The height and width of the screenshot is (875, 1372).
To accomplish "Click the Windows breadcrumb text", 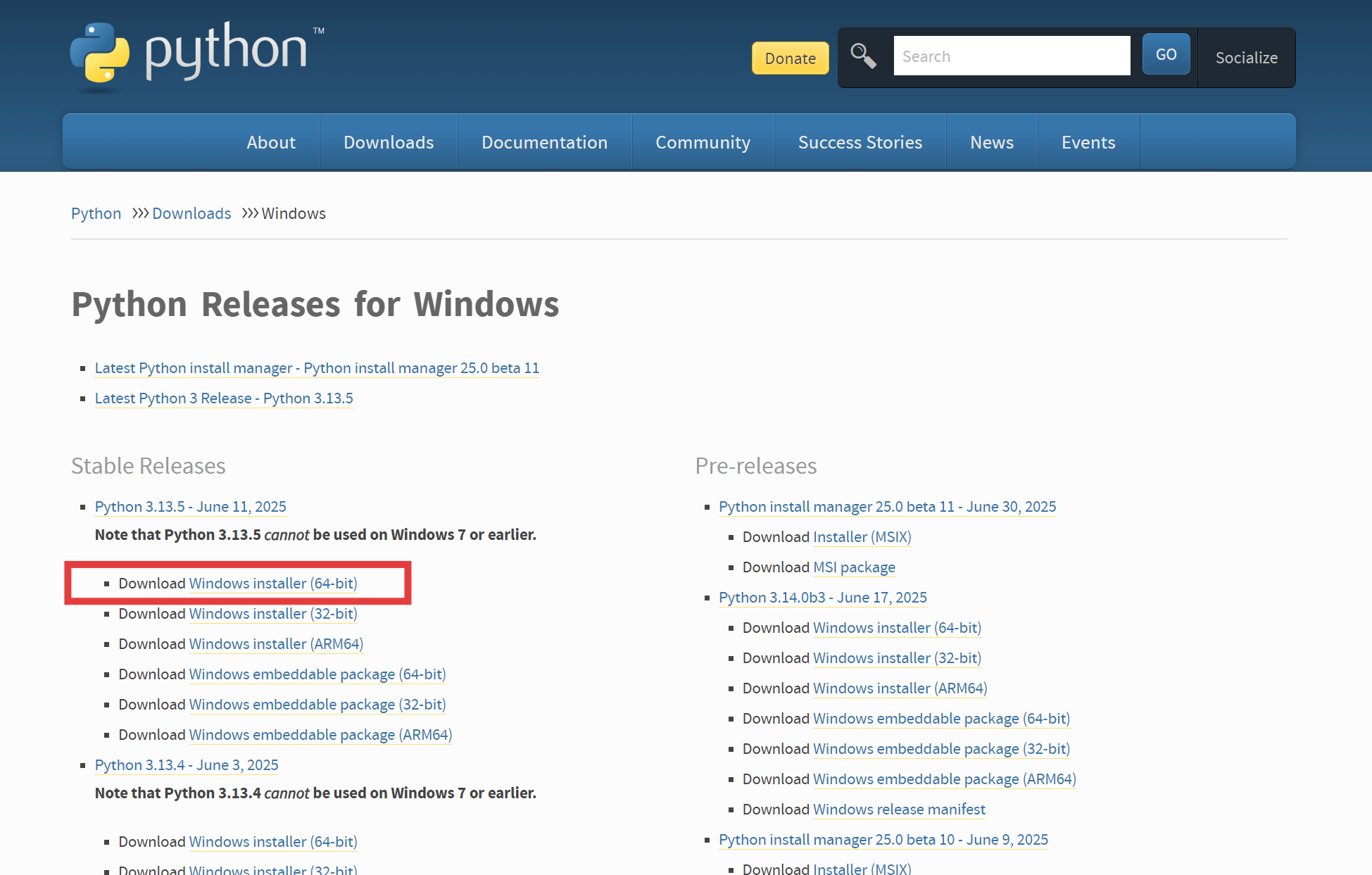I will [294, 213].
